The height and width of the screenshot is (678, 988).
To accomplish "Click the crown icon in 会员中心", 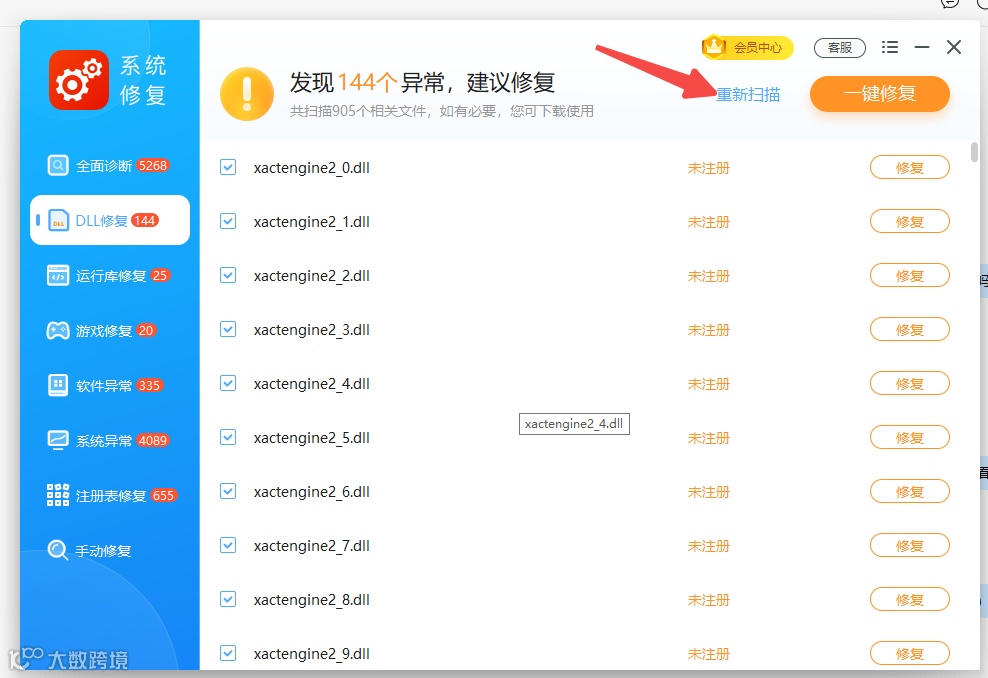I will 715,46.
